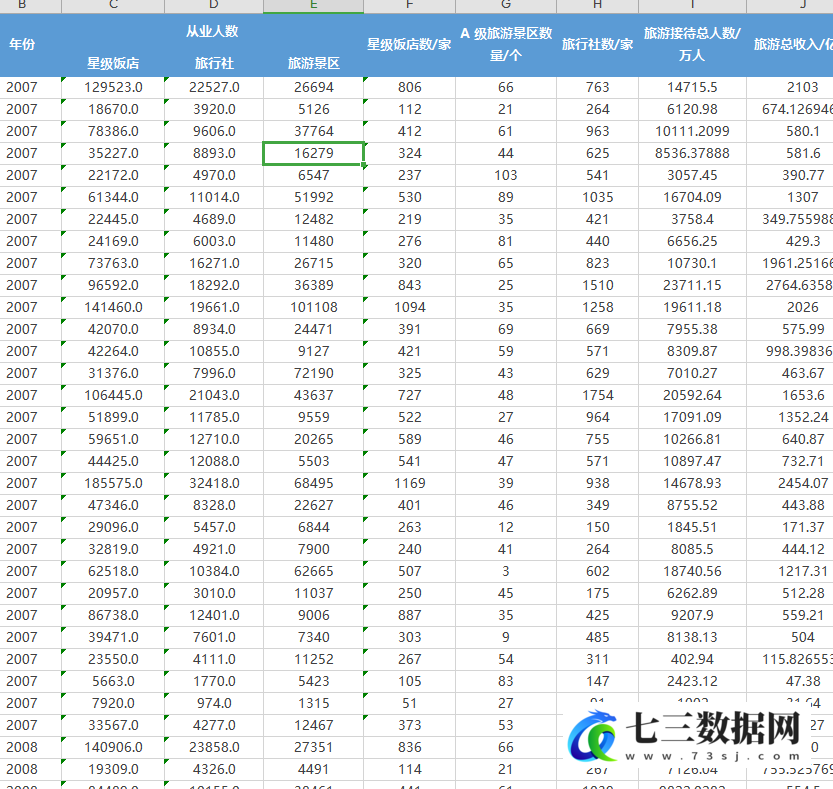Select cell with value 51992
This screenshot has height=789, width=833.
pyautogui.click(x=313, y=198)
